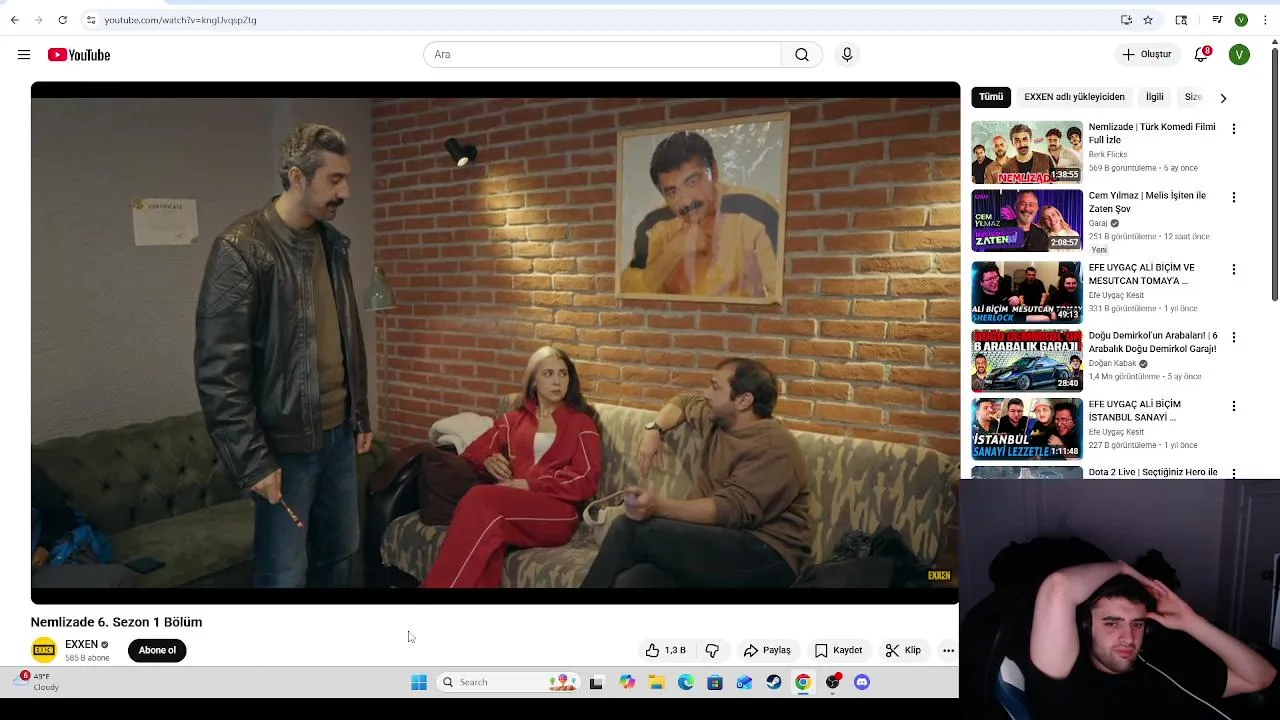Open options menu for Doğu Demirkol'un Arabaları video
Screen dimensions: 1280x720
tap(1233, 337)
